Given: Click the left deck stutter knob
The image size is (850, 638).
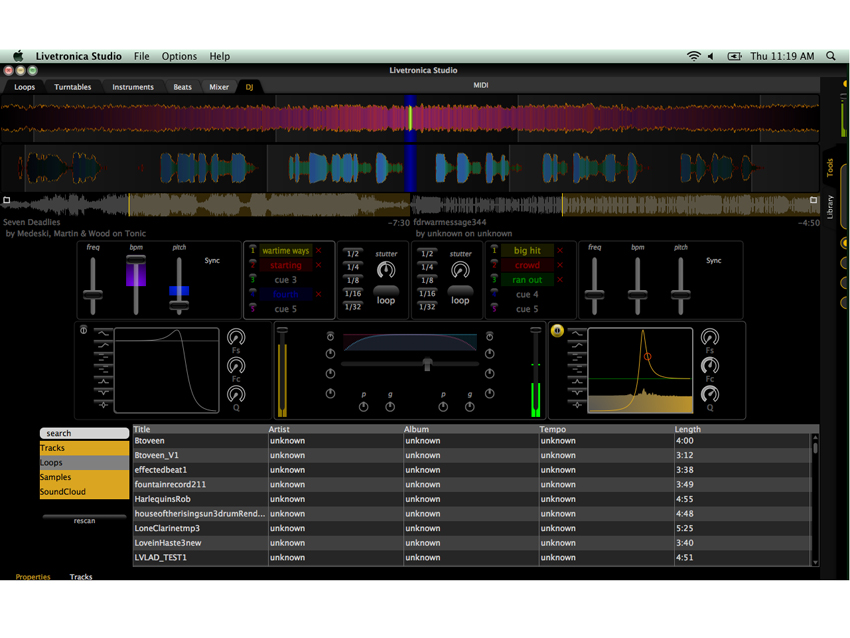Looking at the screenshot, I should tap(386, 269).
